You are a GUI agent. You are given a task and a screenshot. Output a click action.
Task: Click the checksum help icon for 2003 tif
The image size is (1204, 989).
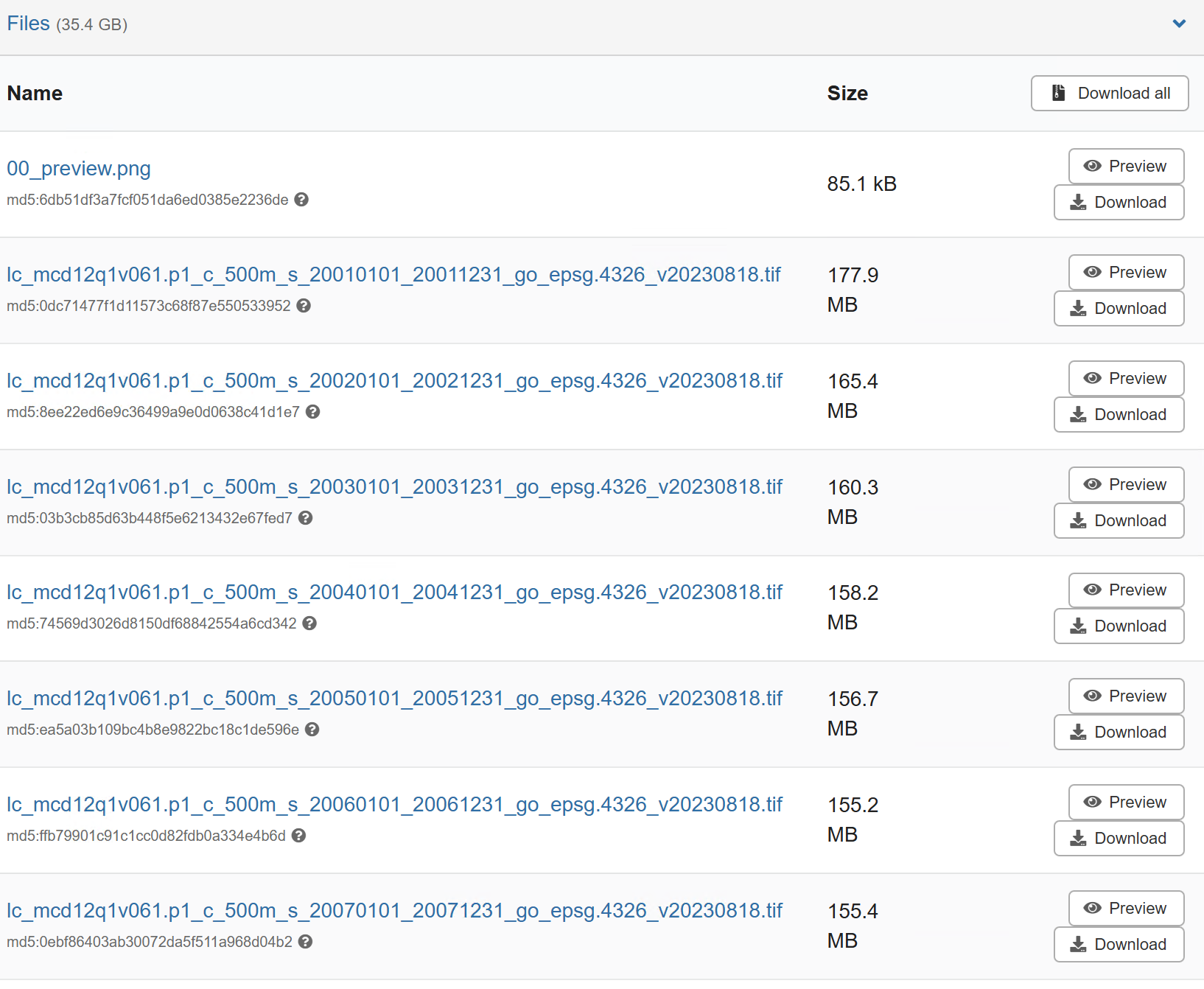[x=306, y=518]
